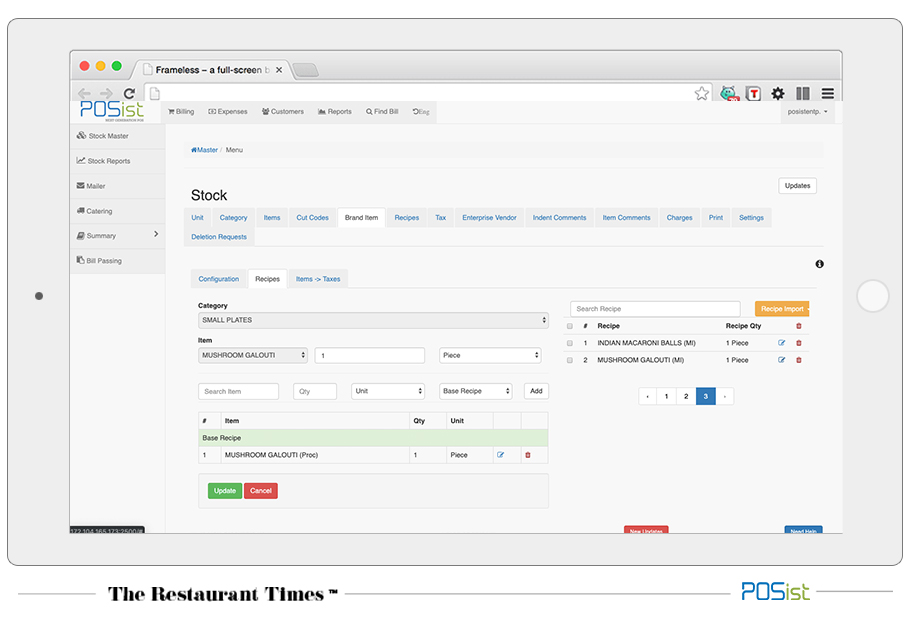Click the Qty input field
Viewport: 910px width, 622px height.
pos(315,391)
